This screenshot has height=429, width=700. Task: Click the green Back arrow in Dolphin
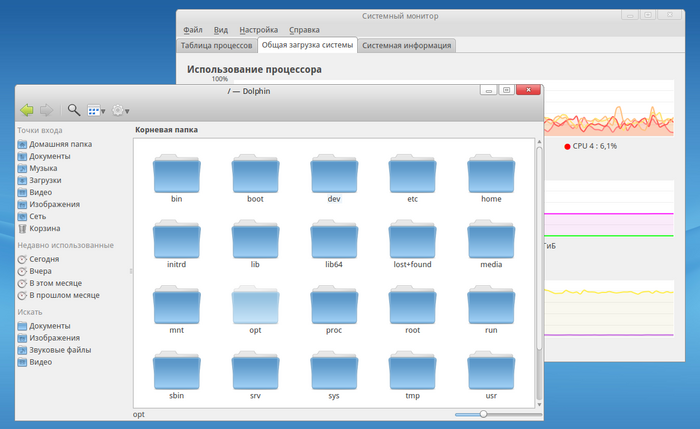click(26, 110)
